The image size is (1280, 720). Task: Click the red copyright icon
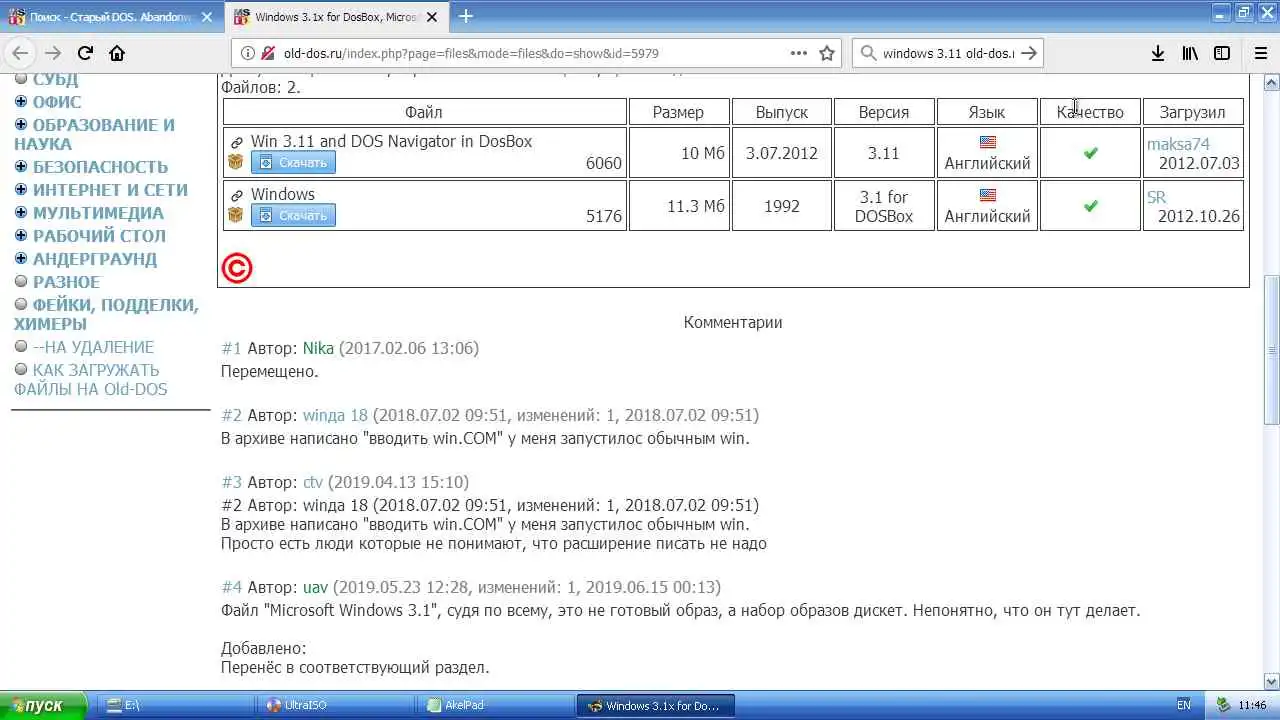237,268
